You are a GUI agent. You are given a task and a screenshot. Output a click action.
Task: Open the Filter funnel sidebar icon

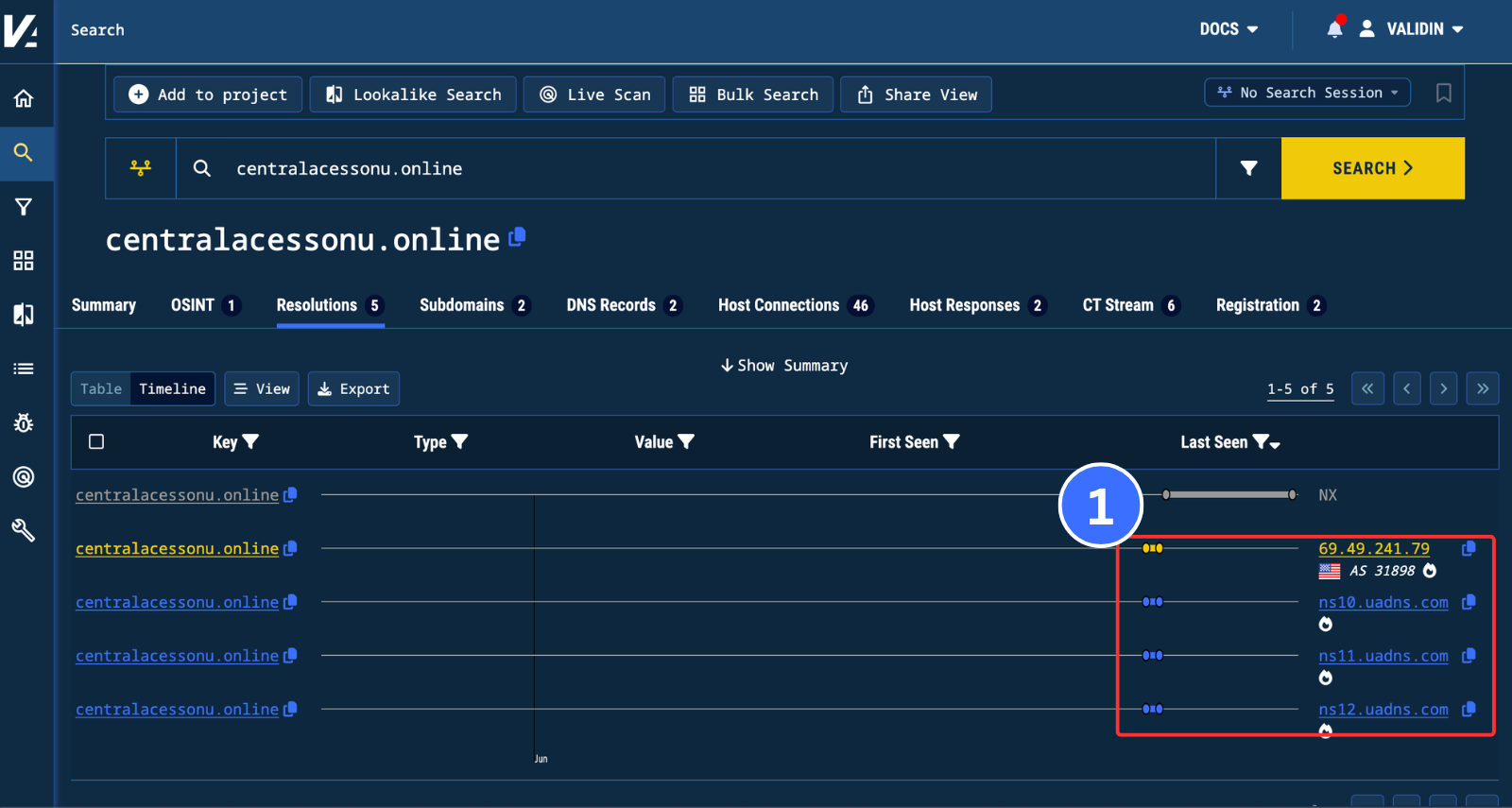pyautogui.click(x=24, y=207)
